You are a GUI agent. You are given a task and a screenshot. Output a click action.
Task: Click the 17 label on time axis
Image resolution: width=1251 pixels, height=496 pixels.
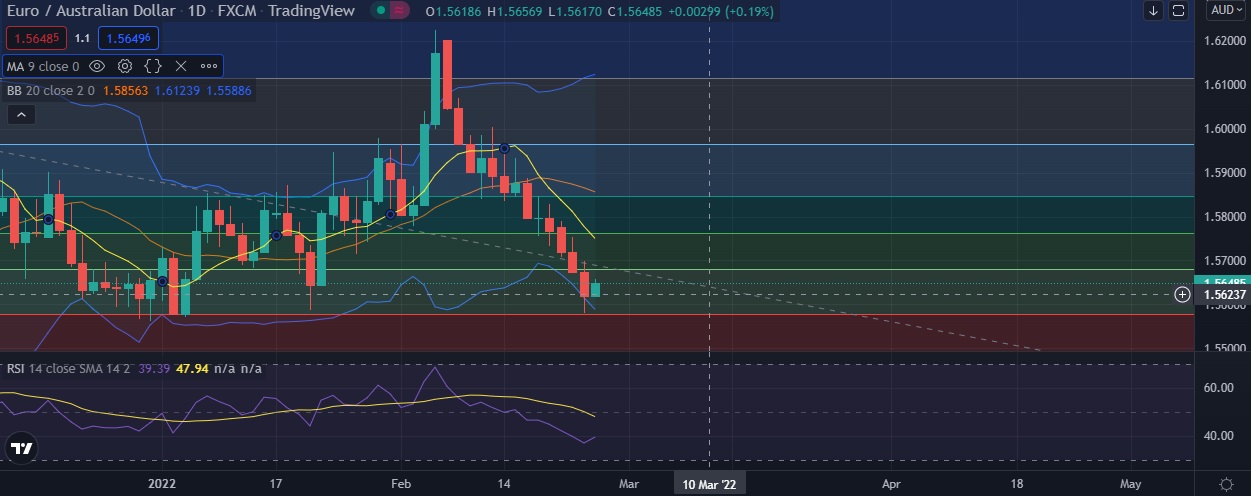click(275, 483)
